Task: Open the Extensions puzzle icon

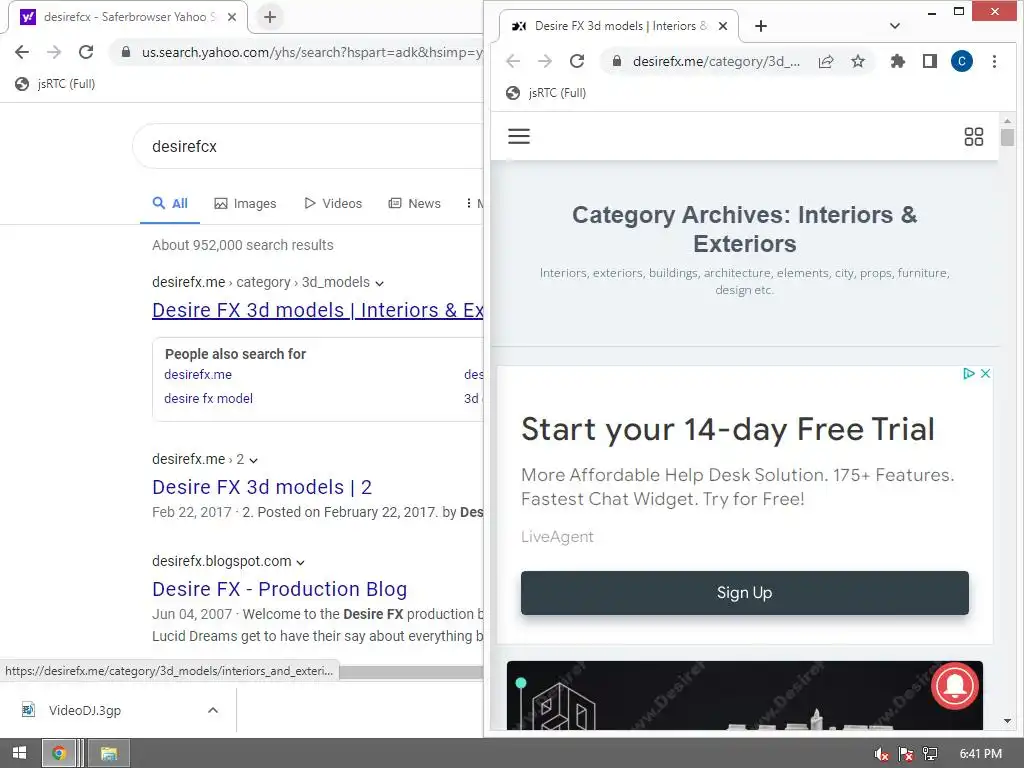Action: (x=898, y=61)
